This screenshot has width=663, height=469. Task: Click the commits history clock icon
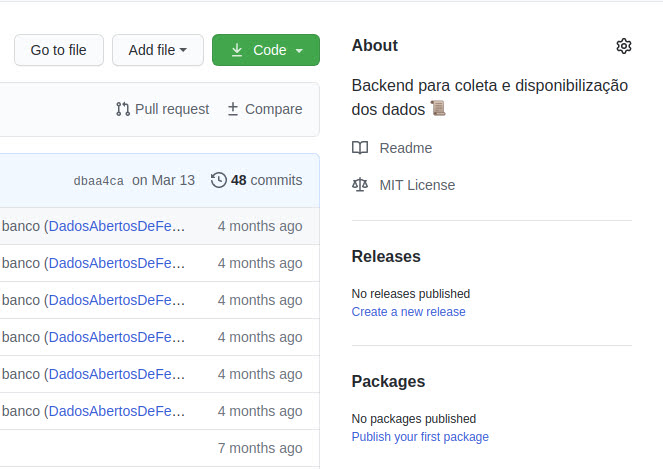pos(219,180)
